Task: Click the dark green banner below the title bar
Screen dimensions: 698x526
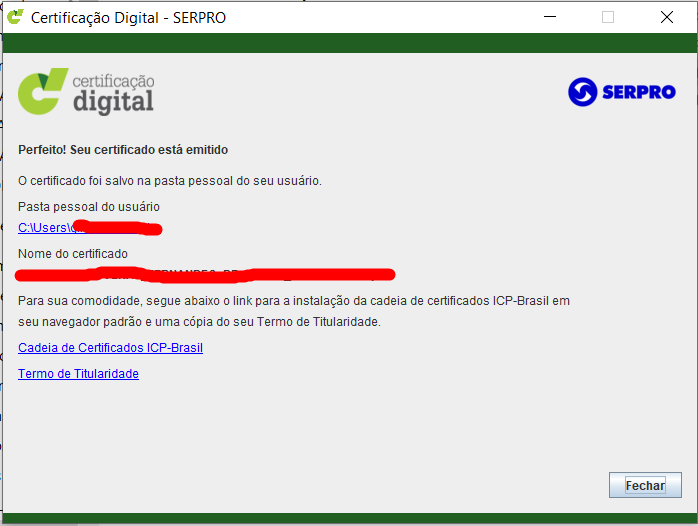Action: point(349,43)
